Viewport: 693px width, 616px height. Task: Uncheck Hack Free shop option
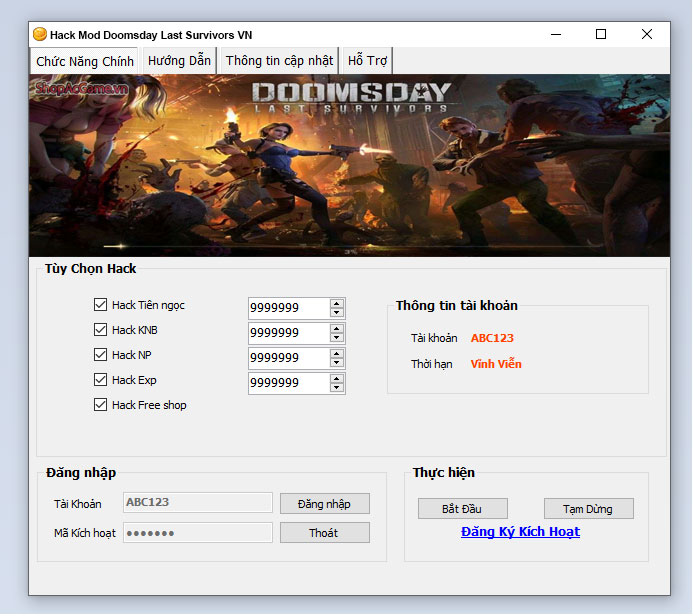[x=100, y=405]
